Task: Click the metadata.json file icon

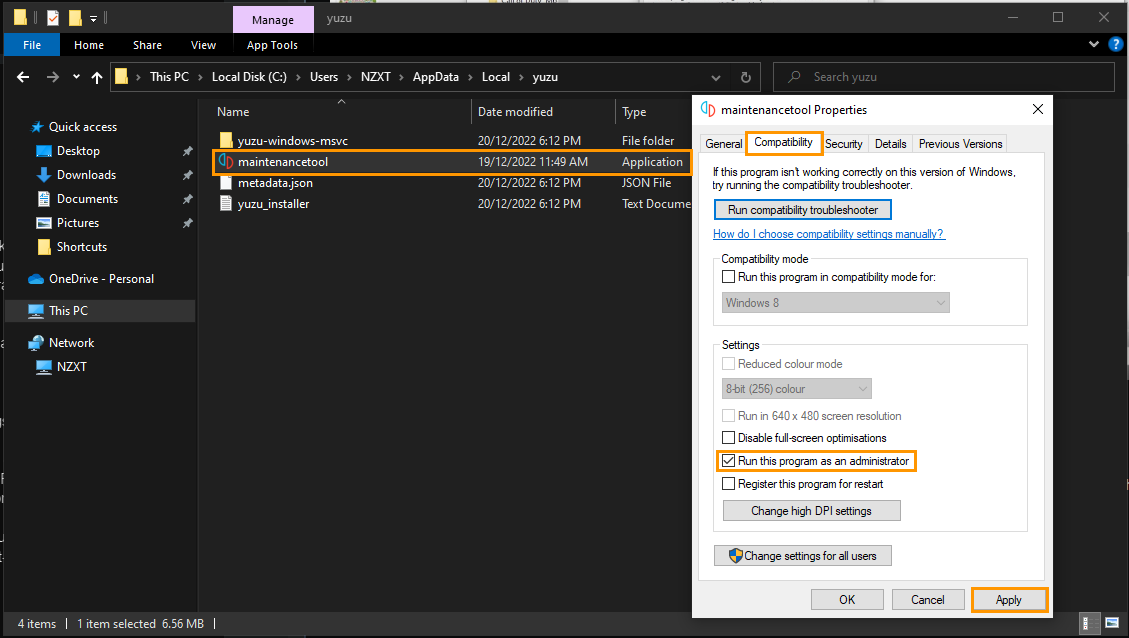Action: tap(226, 183)
